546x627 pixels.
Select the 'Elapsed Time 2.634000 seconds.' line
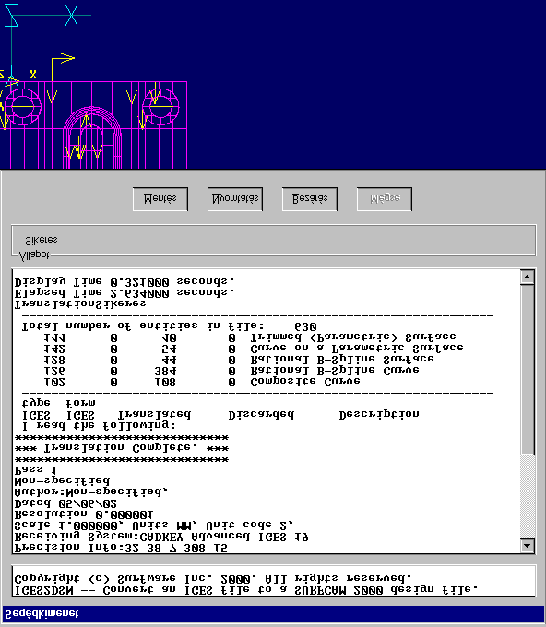pos(124,293)
